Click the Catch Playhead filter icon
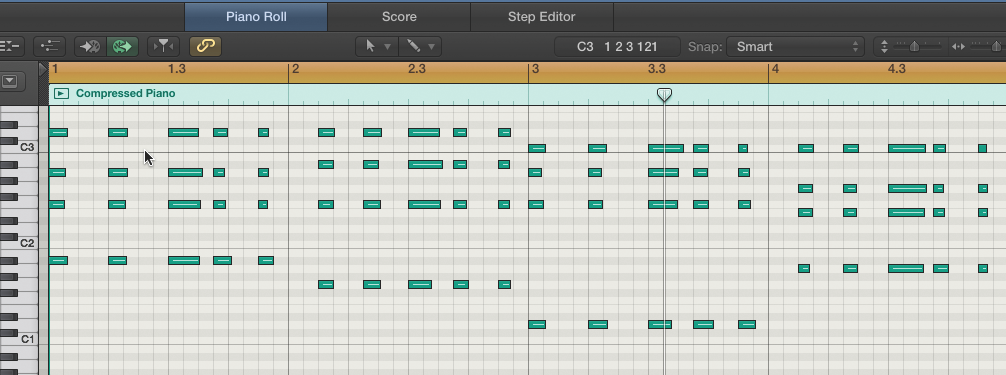The width and height of the screenshot is (1006, 375). click(164, 46)
